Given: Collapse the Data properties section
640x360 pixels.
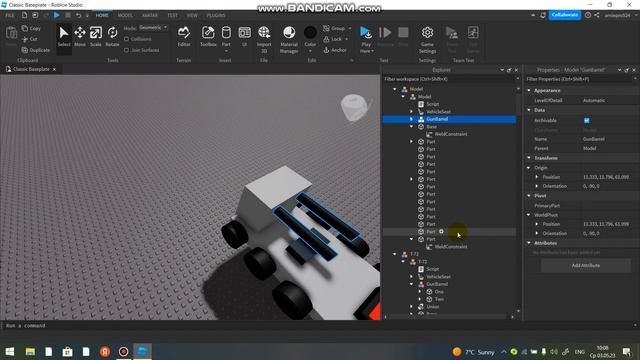Looking at the screenshot, I should pos(529,110).
